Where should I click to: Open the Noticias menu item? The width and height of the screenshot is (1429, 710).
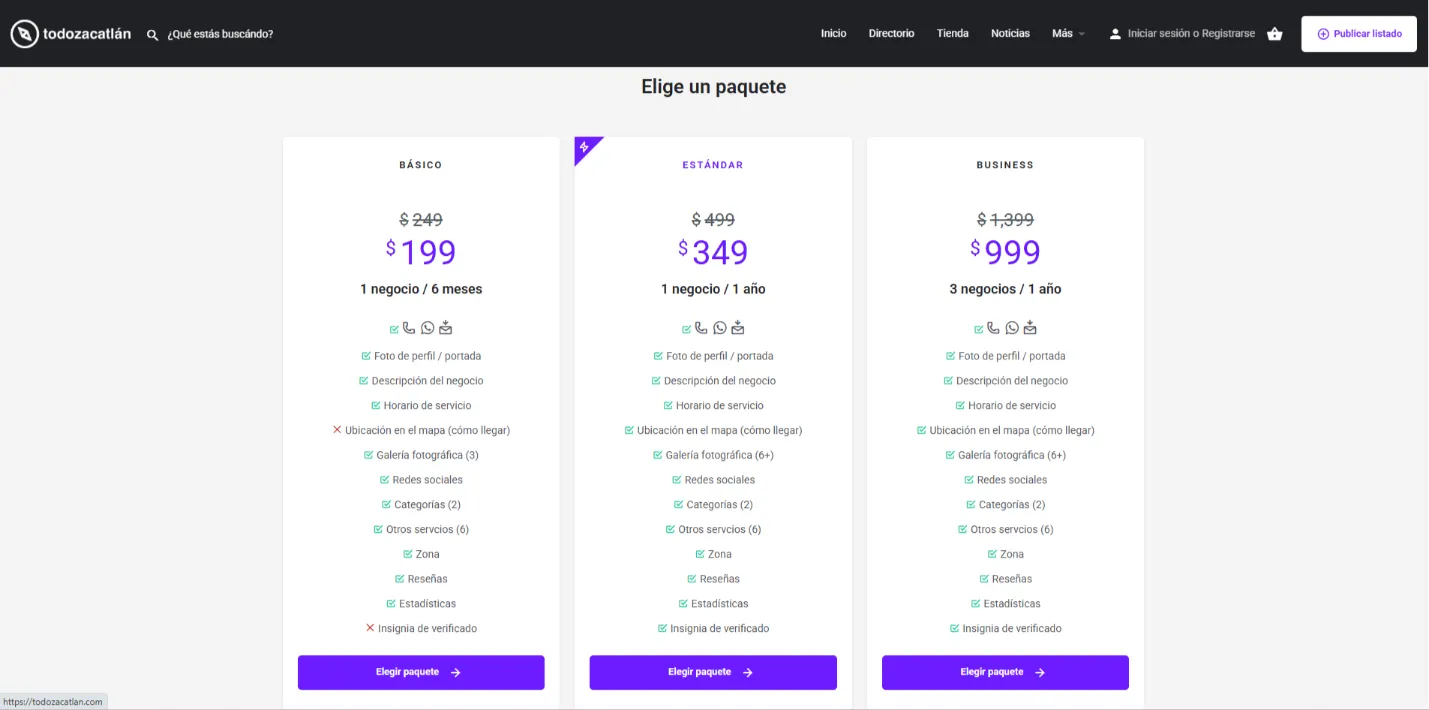click(x=1010, y=34)
